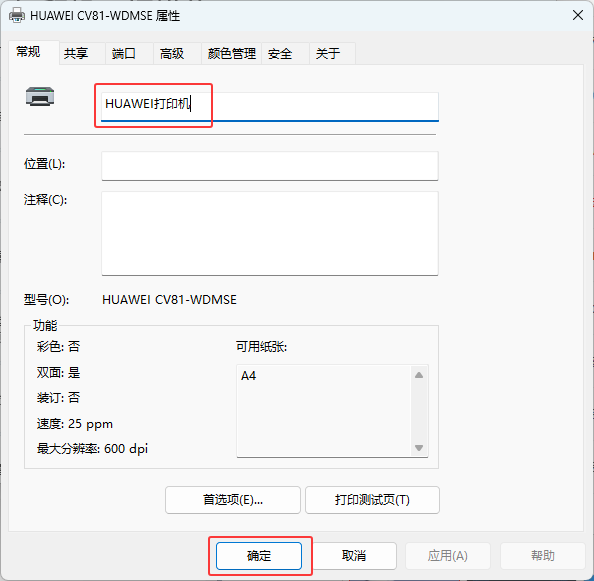
Task: Switch to the 安全 tab
Action: pos(286,53)
